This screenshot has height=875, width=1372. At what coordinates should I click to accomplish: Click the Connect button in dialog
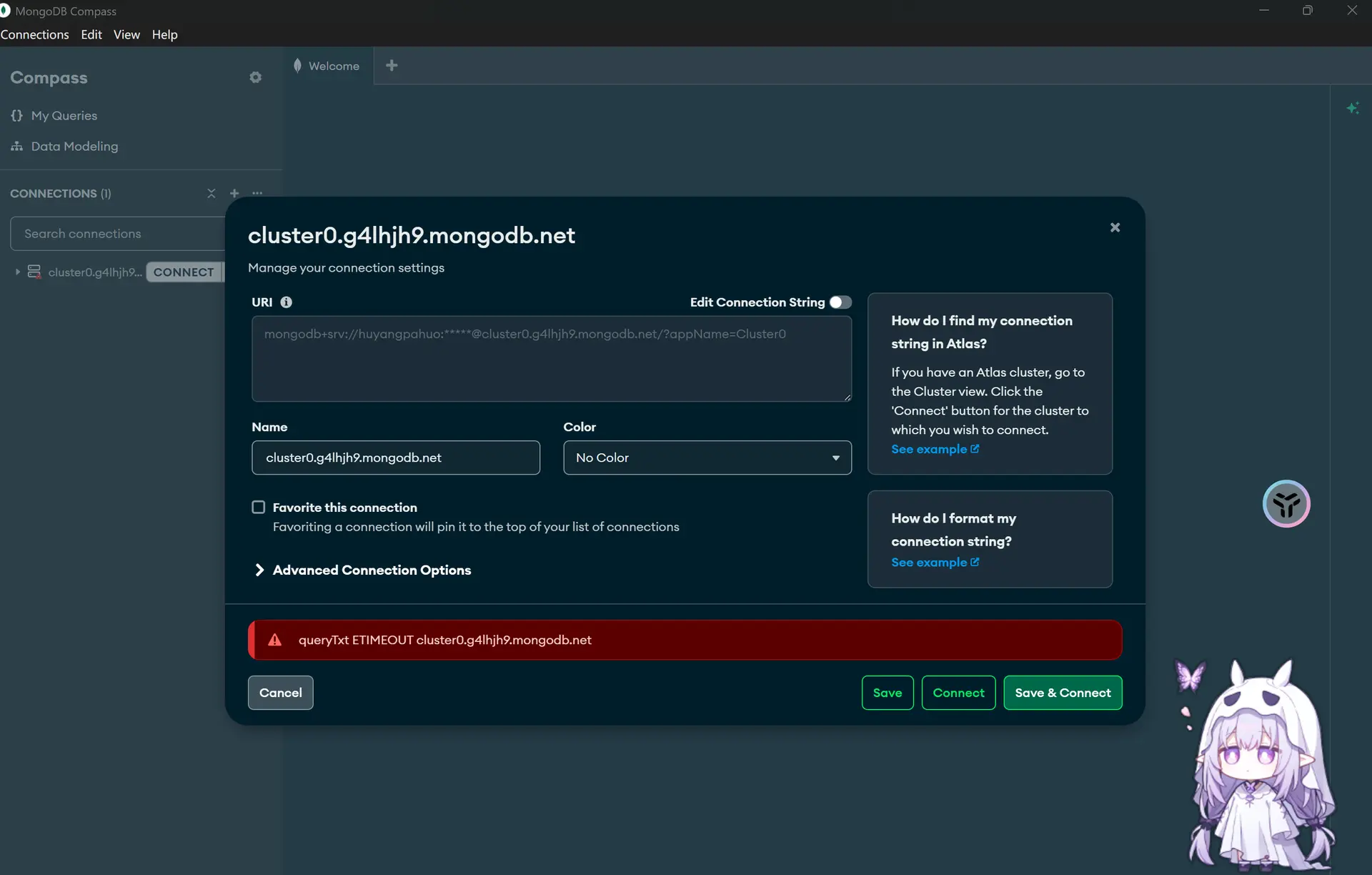(x=958, y=693)
